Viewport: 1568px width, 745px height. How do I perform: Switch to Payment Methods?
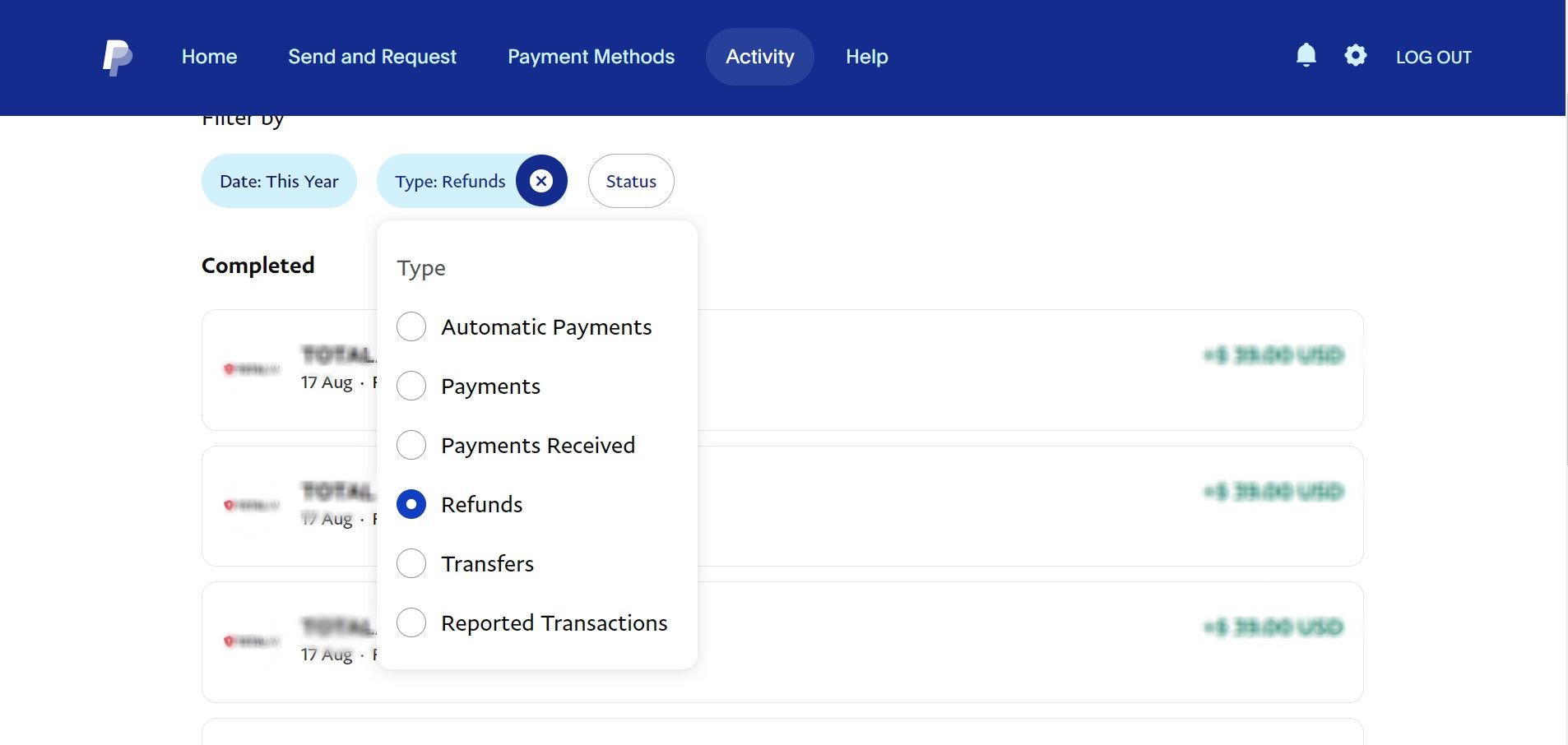591,56
